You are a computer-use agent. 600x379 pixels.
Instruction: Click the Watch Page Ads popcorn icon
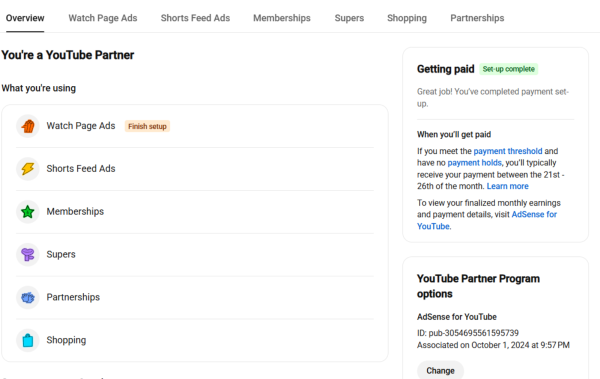tap(28, 126)
